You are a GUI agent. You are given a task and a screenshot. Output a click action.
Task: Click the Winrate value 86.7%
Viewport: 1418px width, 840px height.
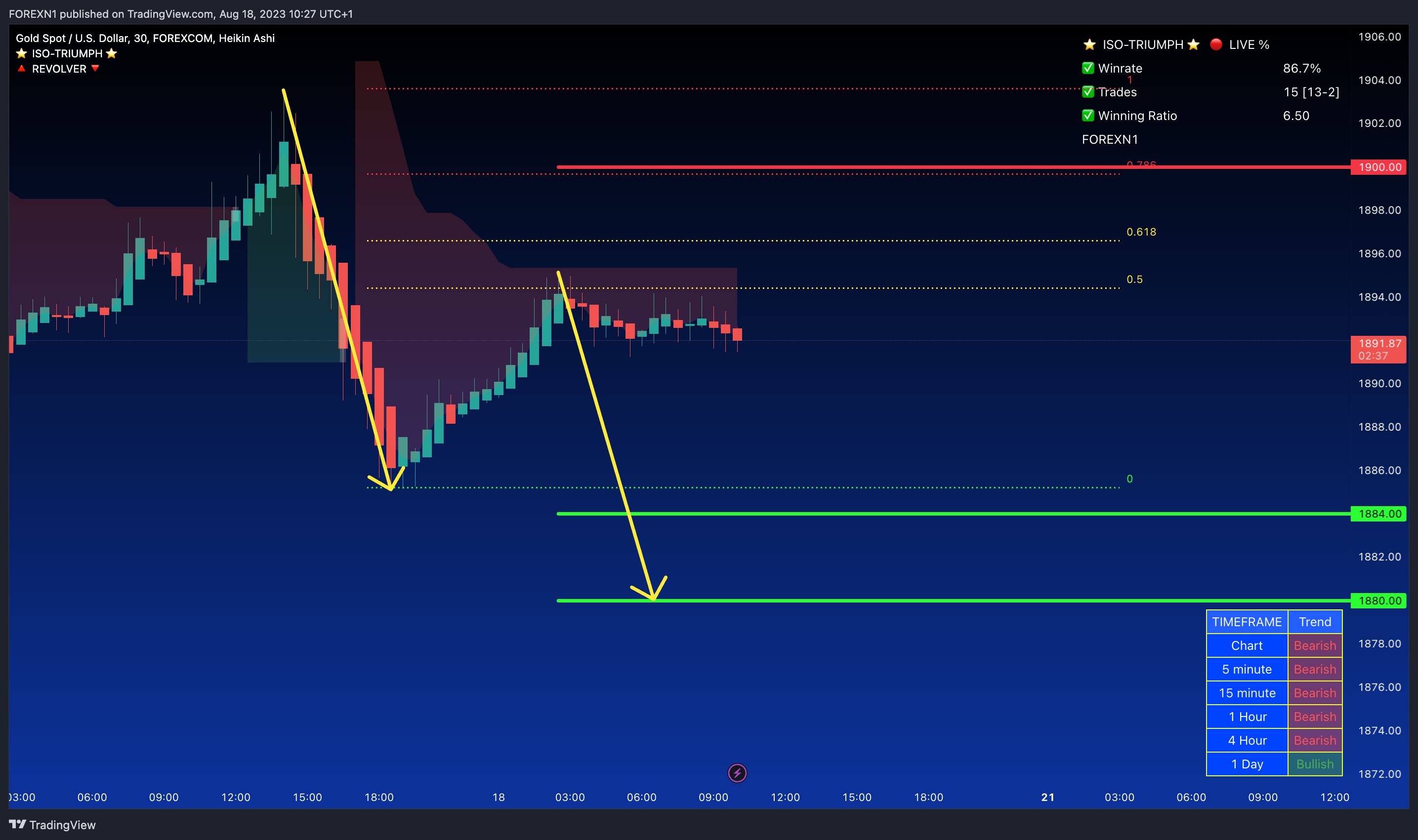pyautogui.click(x=1301, y=68)
